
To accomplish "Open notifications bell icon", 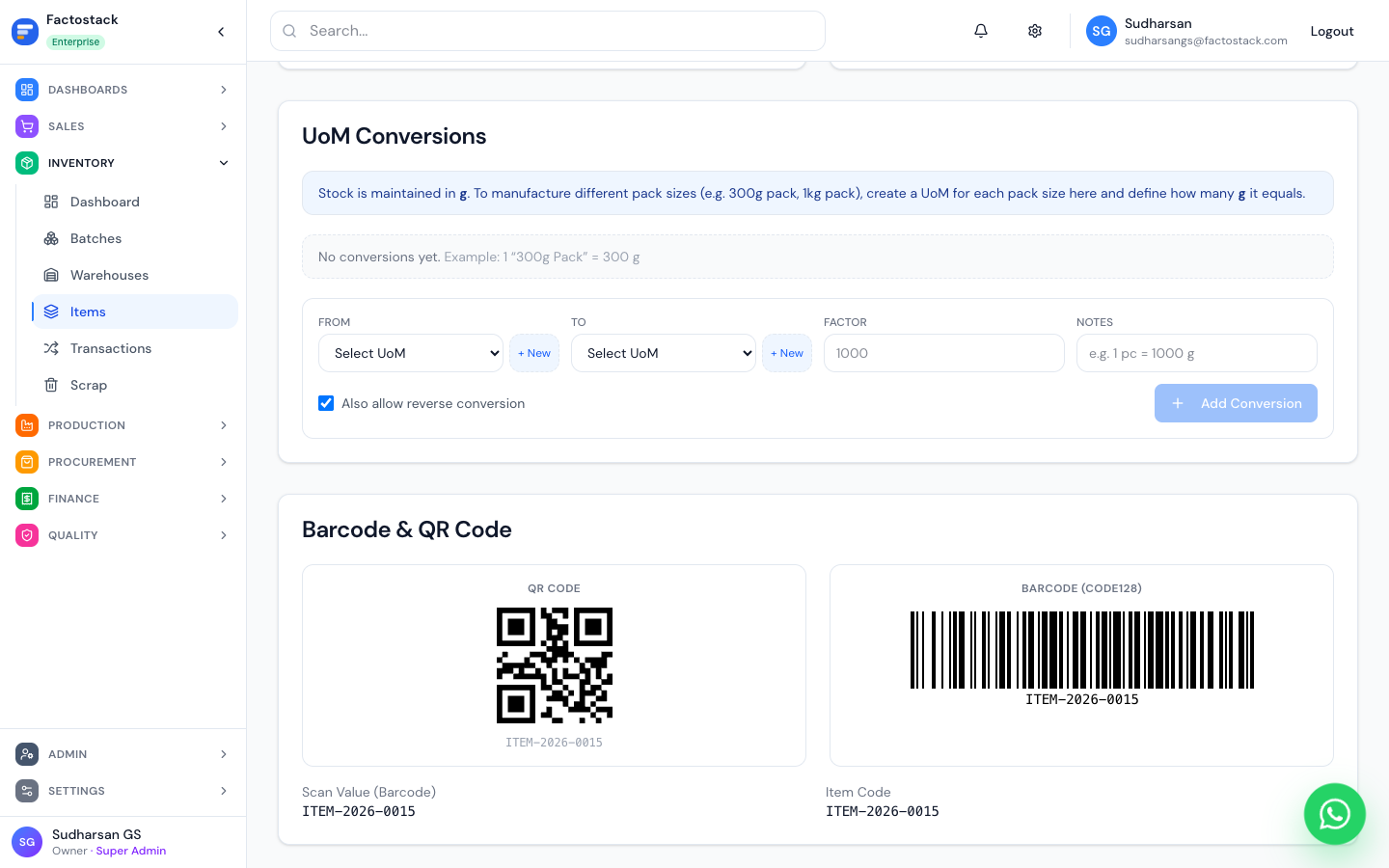I will 981,31.
